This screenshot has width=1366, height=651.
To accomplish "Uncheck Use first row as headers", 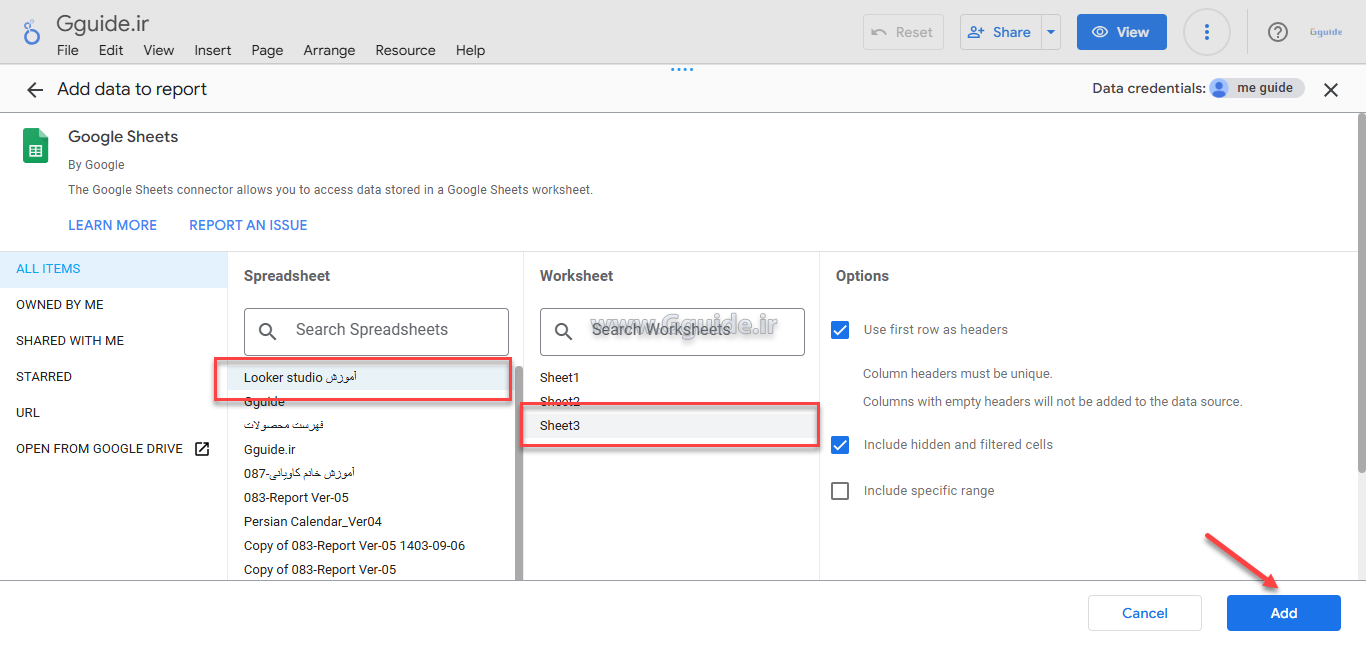I will pyautogui.click(x=840, y=330).
